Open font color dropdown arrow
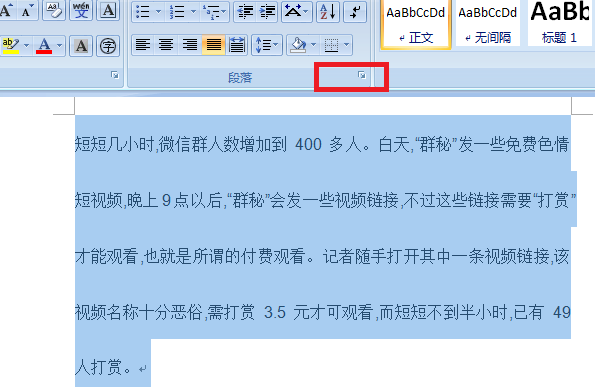The height and width of the screenshot is (387, 595). click(60, 46)
